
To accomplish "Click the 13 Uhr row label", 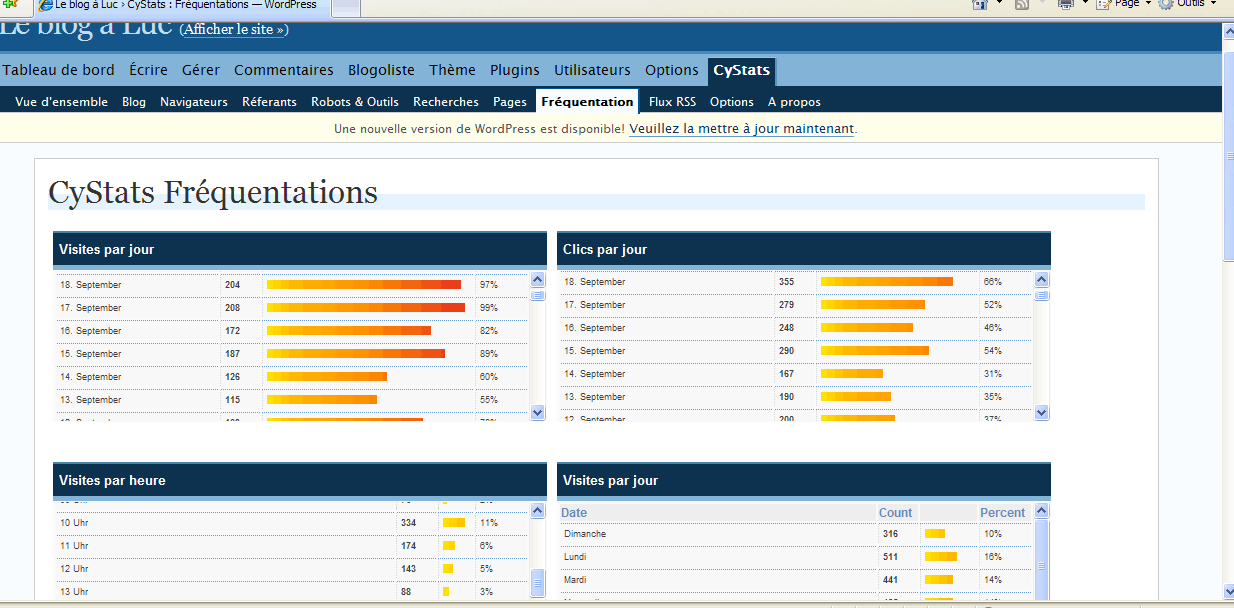I will pos(74,592).
